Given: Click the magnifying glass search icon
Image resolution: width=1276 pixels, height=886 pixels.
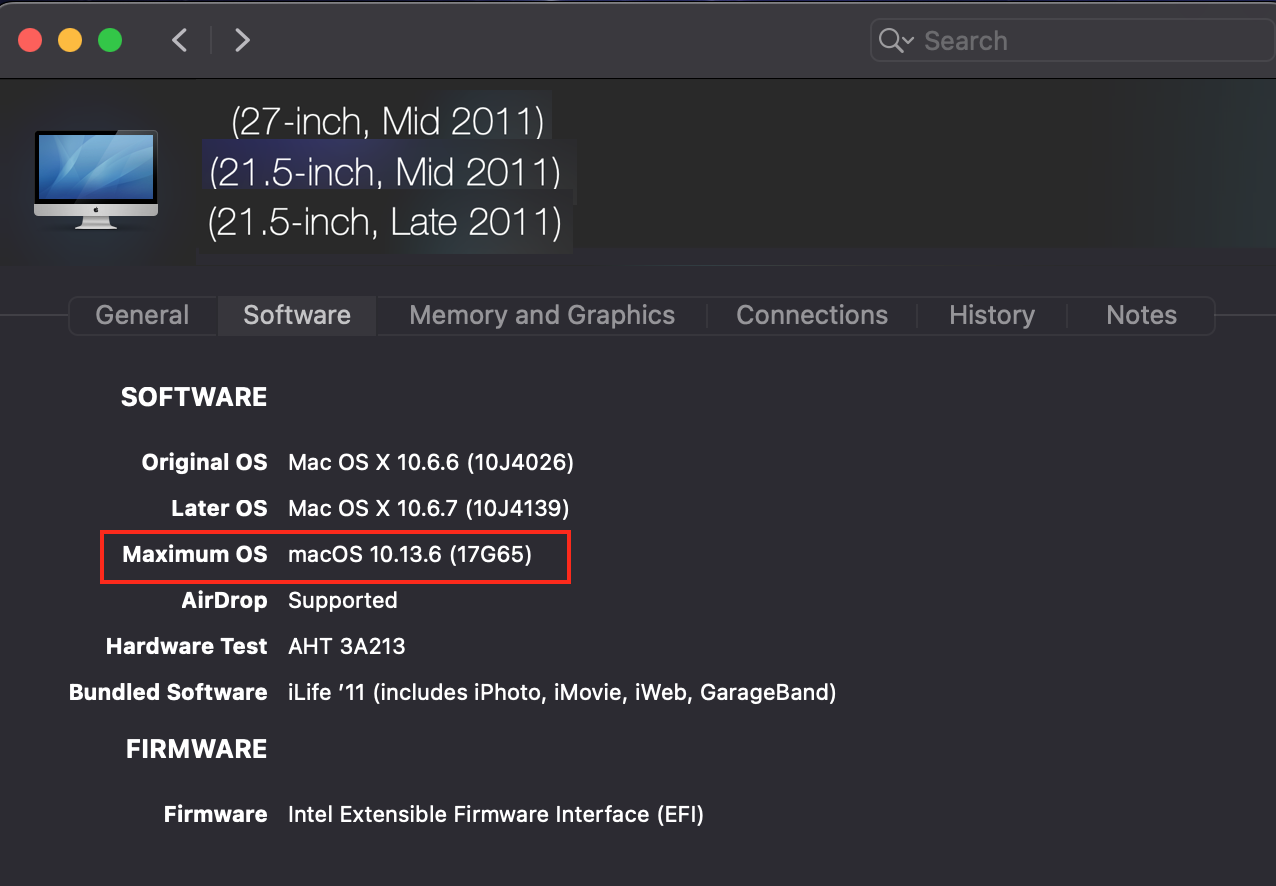Looking at the screenshot, I should 889,40.
